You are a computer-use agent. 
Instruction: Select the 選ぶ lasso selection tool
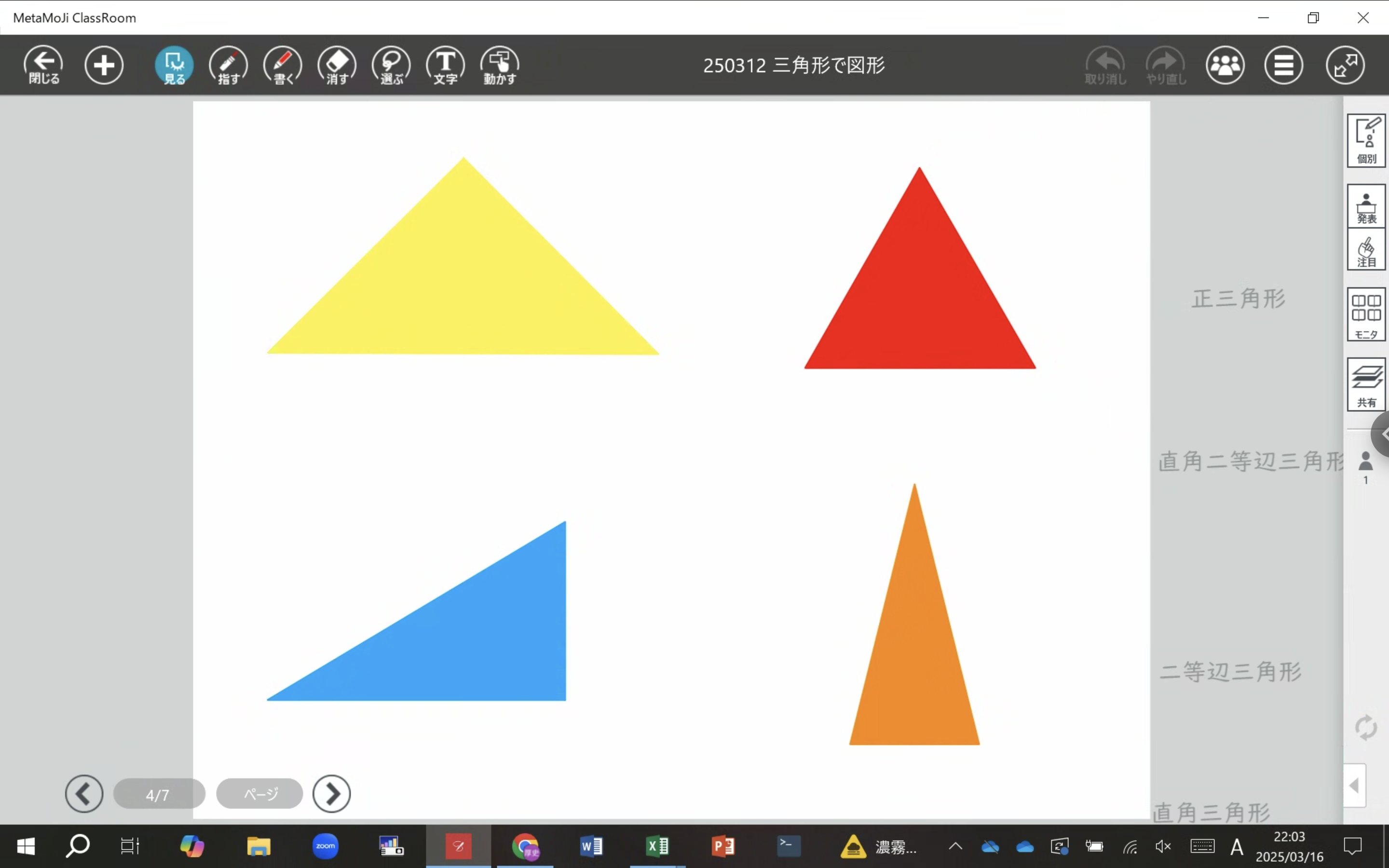pos(392,65)
